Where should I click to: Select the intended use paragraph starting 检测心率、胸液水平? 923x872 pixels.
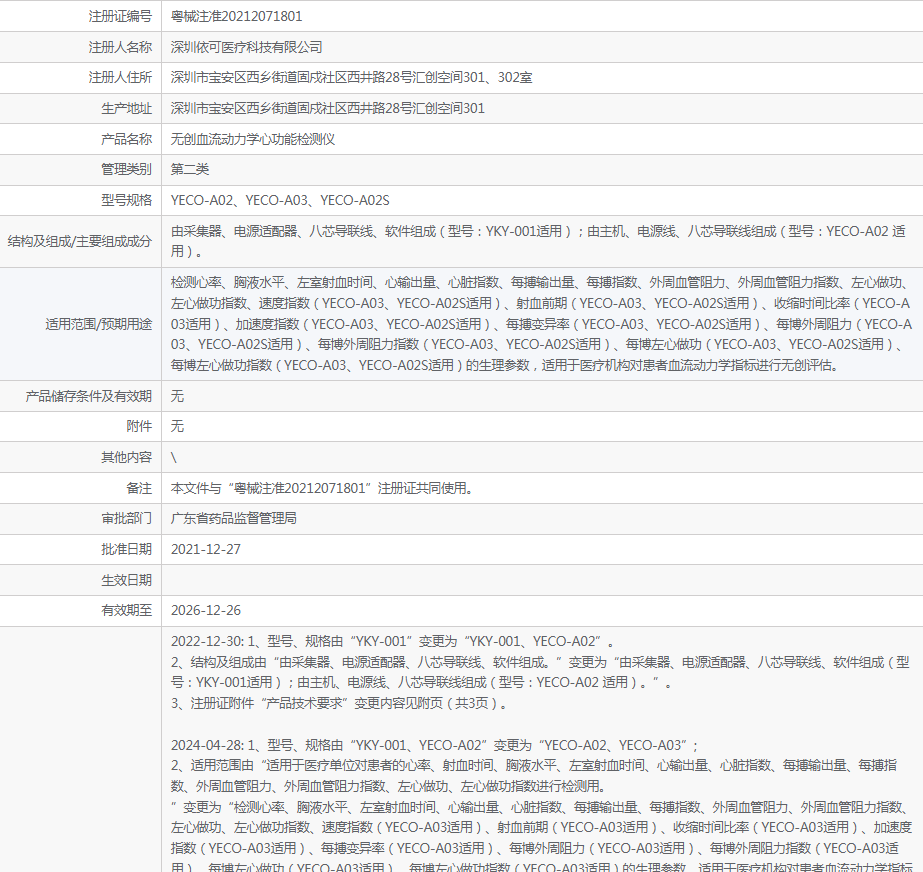coord(542,324)
